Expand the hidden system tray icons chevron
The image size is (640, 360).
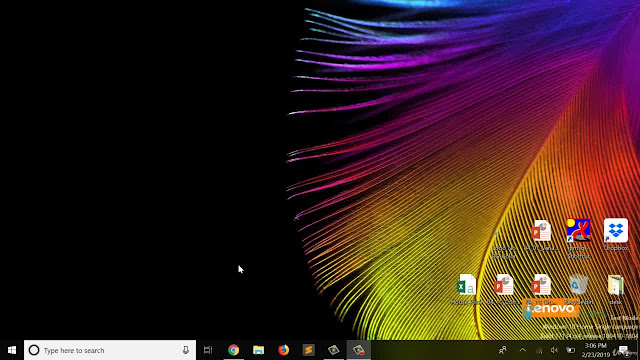pyautogui.click(x=522, y=350)
